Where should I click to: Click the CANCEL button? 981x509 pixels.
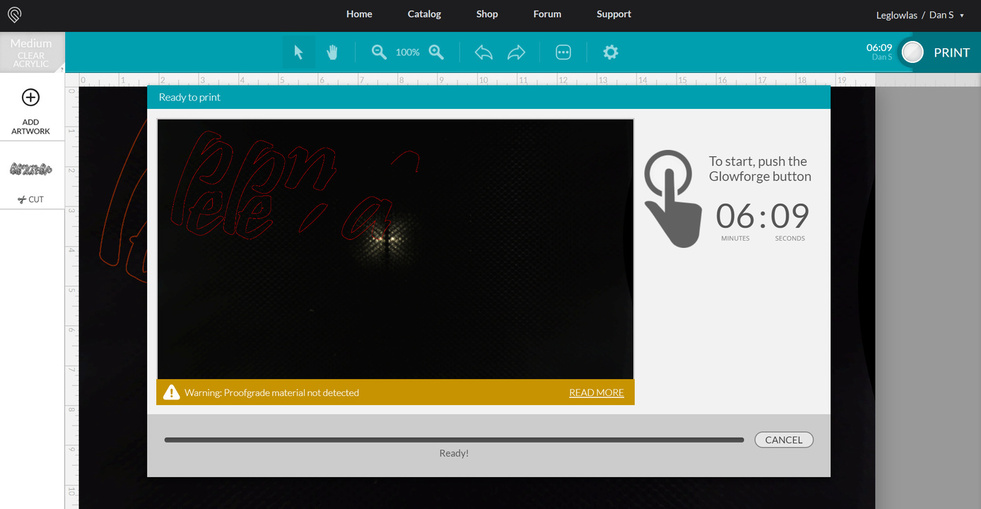[784, 440]
